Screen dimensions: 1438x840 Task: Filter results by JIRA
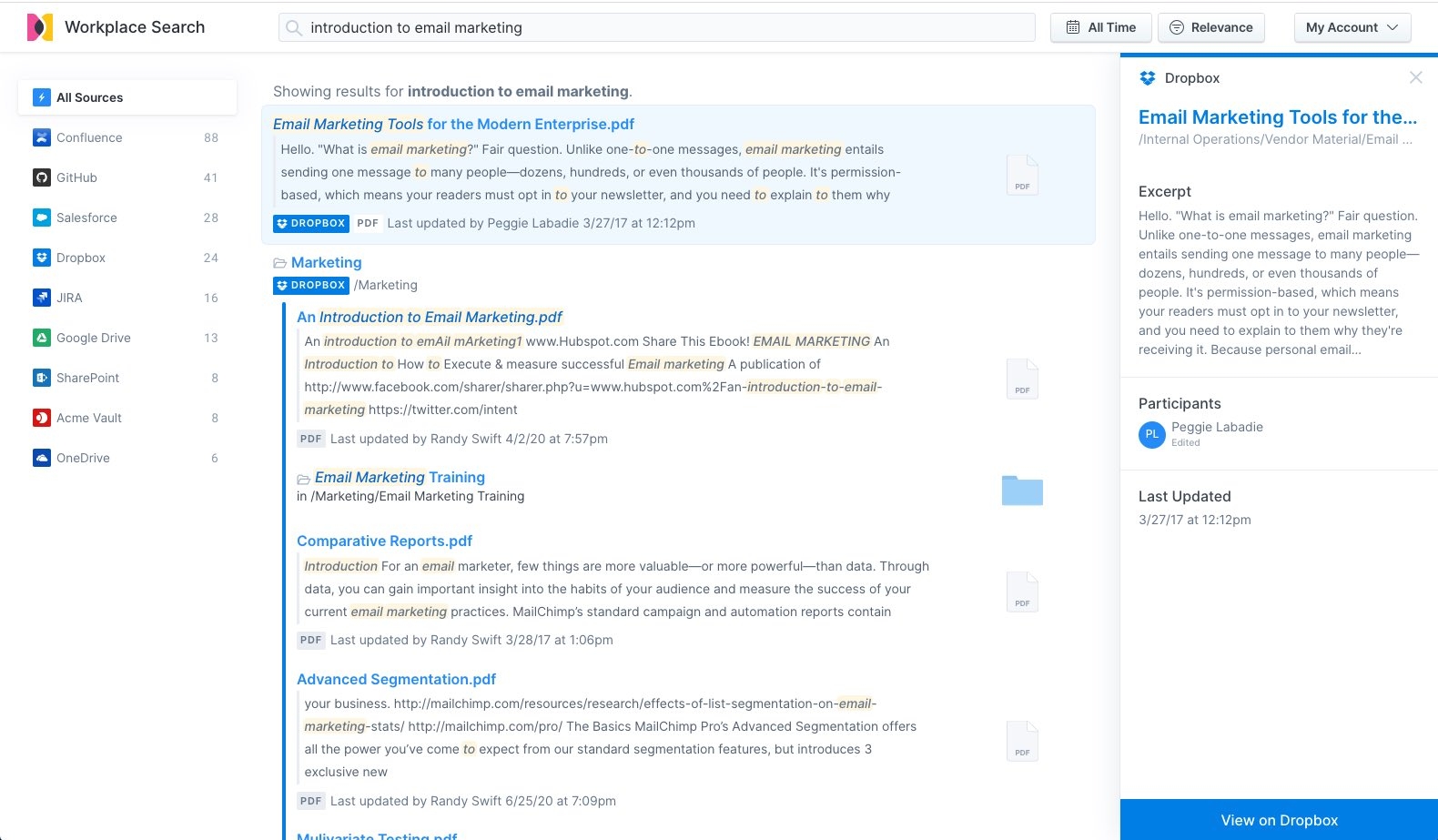click(x=127, y=298)
